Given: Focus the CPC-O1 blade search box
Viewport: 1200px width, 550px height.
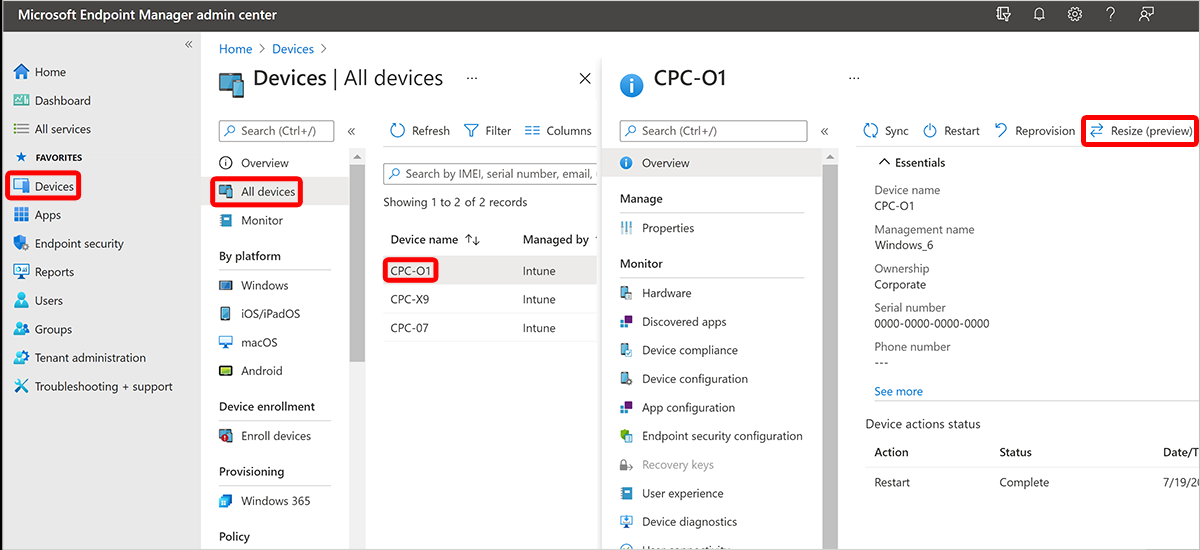Looking at the screenshot, I should 713,131.
